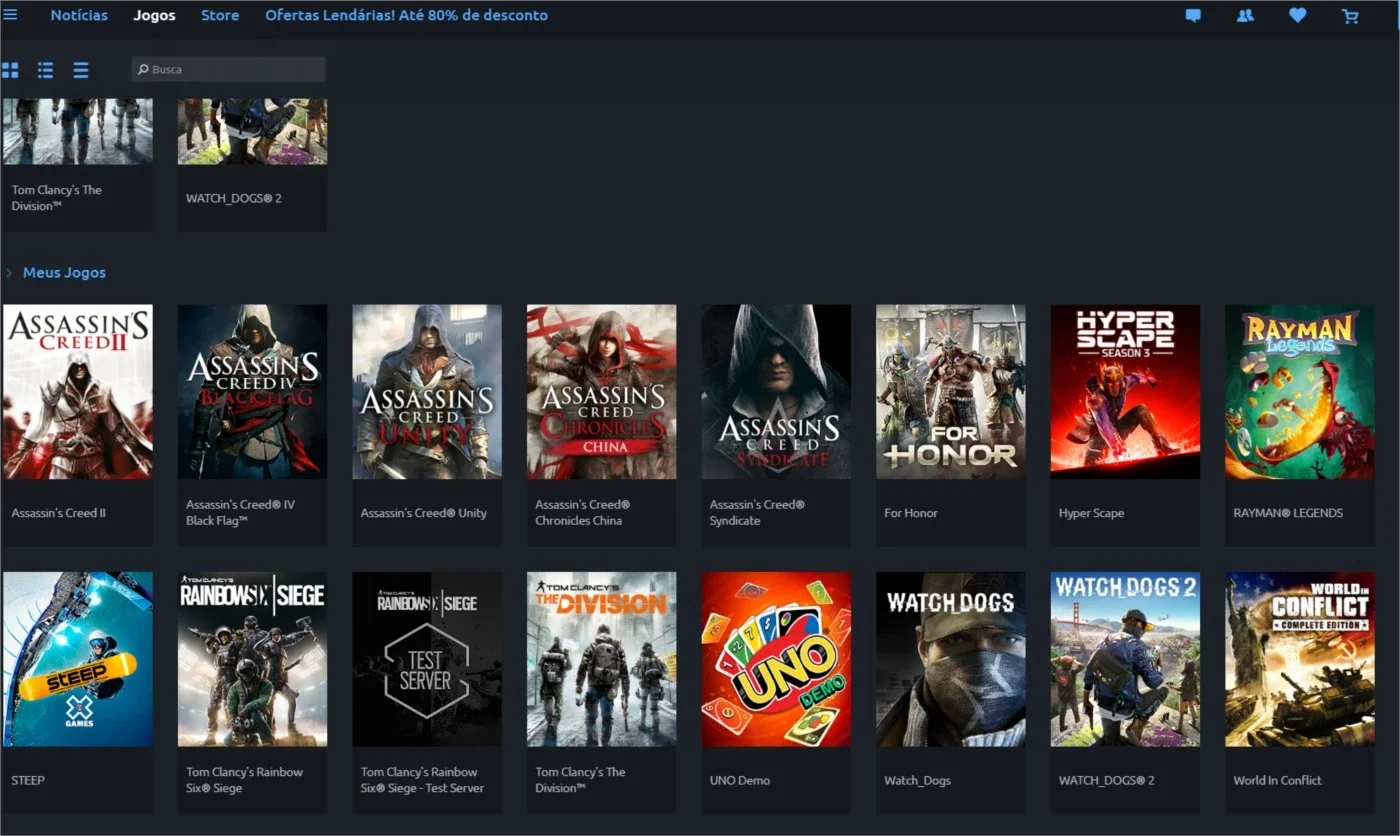Click "Tom Clancy's Rainbow Six® Siege" title

pyautogui.click(x=244, y=780)
